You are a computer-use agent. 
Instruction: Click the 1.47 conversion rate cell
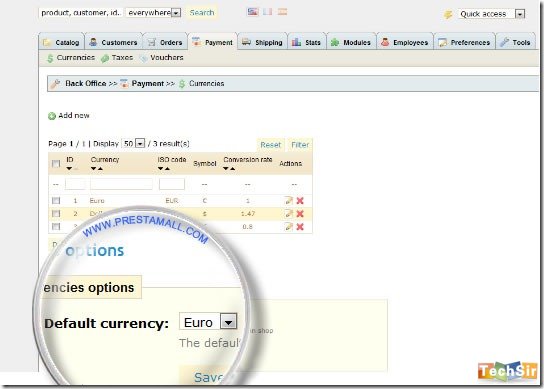tap(248, 214)
